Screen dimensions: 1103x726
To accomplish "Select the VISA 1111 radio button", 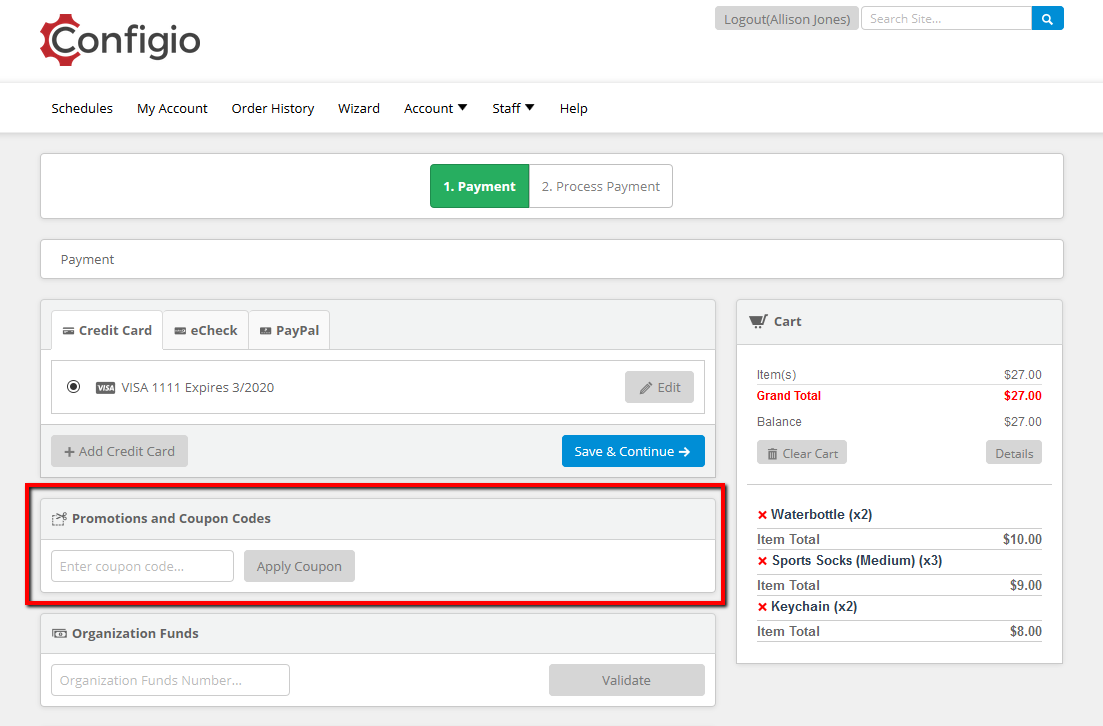I will [73, 387].
